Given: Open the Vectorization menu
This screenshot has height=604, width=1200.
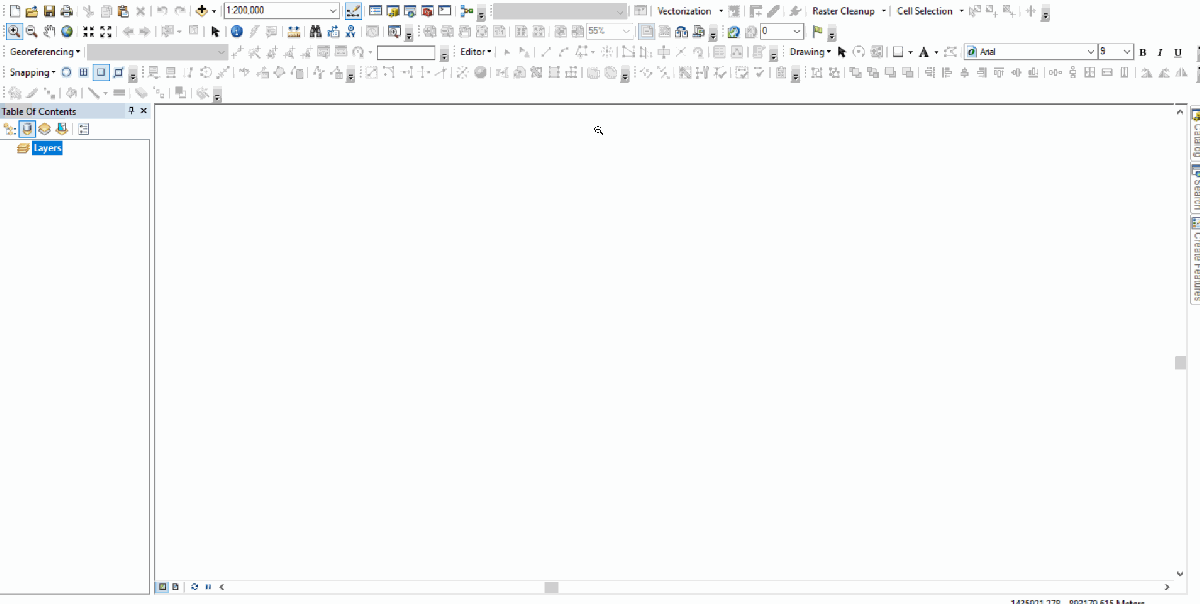Looking at the screenshot, I should (690, 11).
